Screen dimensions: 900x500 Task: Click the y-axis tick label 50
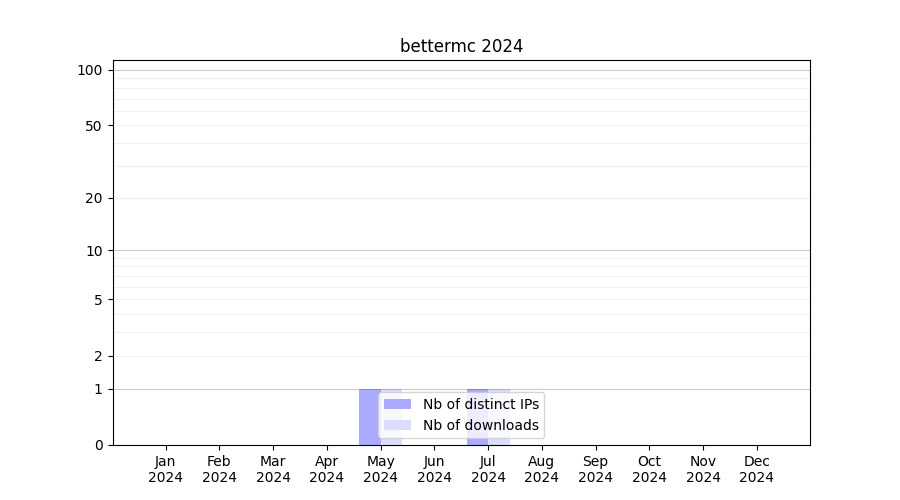click(x=94, y=126)
